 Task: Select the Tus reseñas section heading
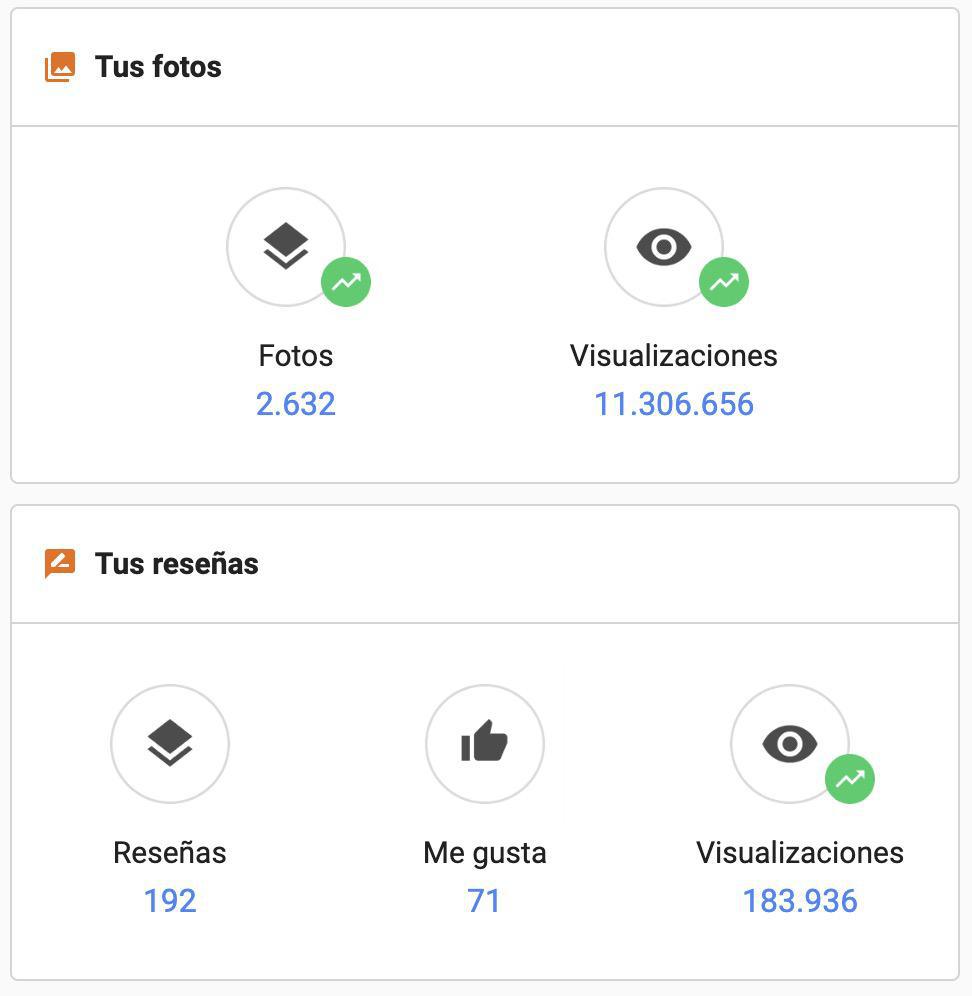click(176, 564)
